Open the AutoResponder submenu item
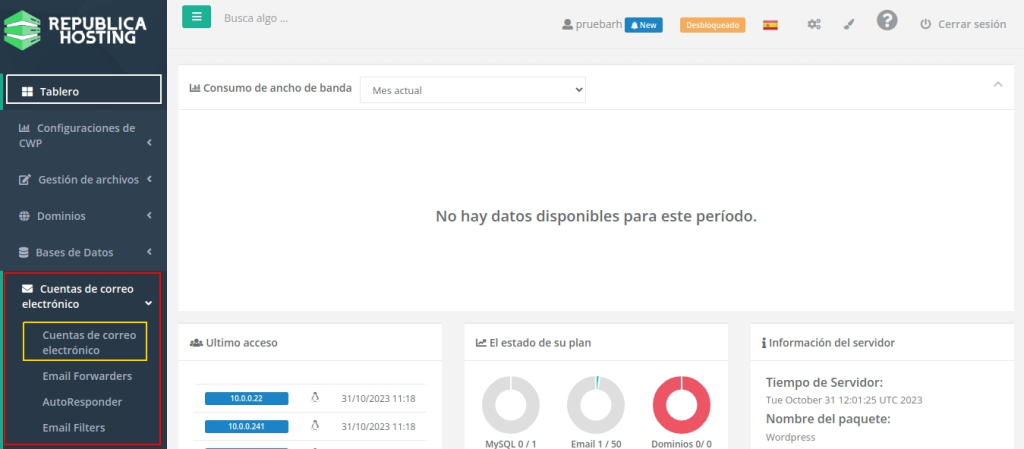This screenshot has height=449, width=1024. point(82,402)
